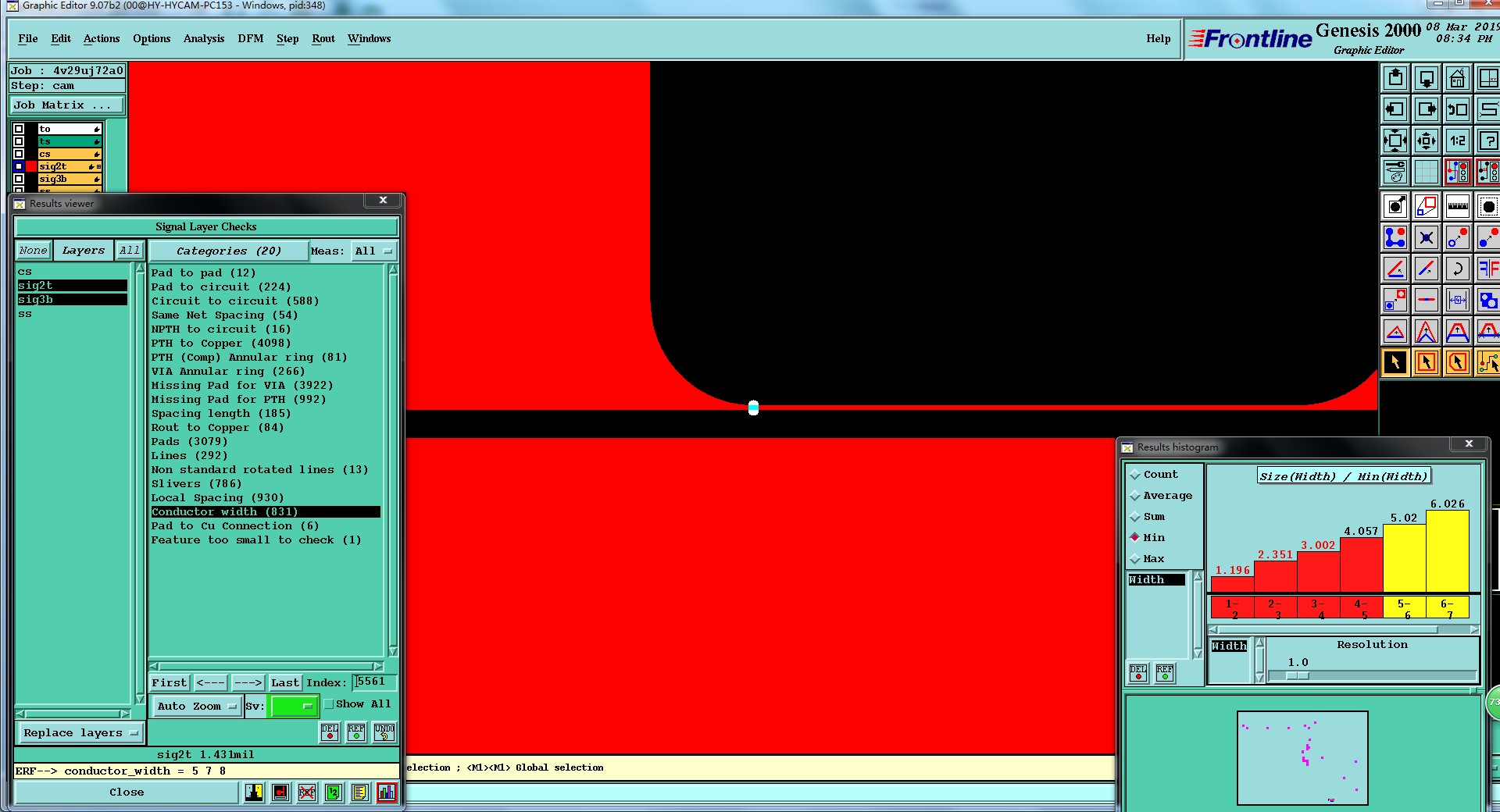1500x812 pixels.
Task: Toggle display checkbox for layer 'ts'
Action: coord(19,141)
